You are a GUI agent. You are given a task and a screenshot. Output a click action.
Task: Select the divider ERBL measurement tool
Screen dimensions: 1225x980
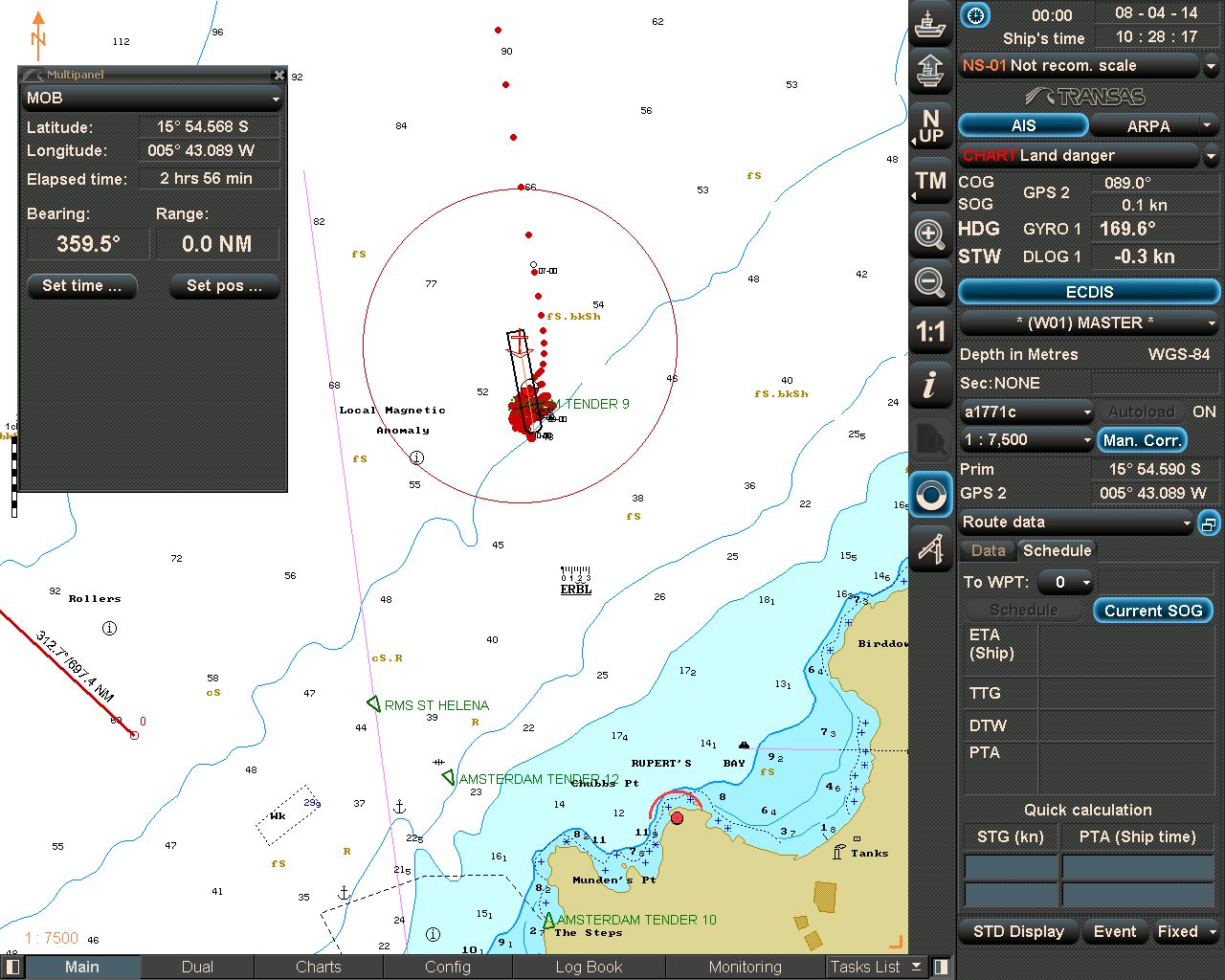pos(930,547)
